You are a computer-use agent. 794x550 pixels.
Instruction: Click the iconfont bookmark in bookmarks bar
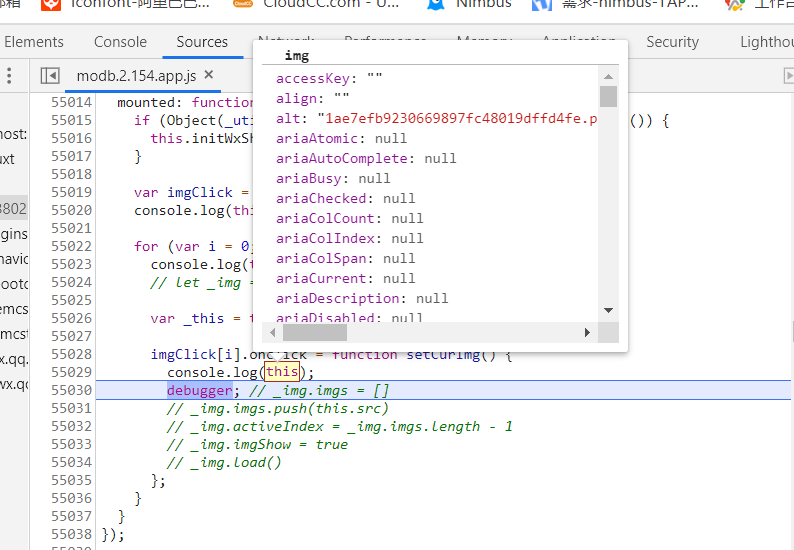tap(125, 4)
